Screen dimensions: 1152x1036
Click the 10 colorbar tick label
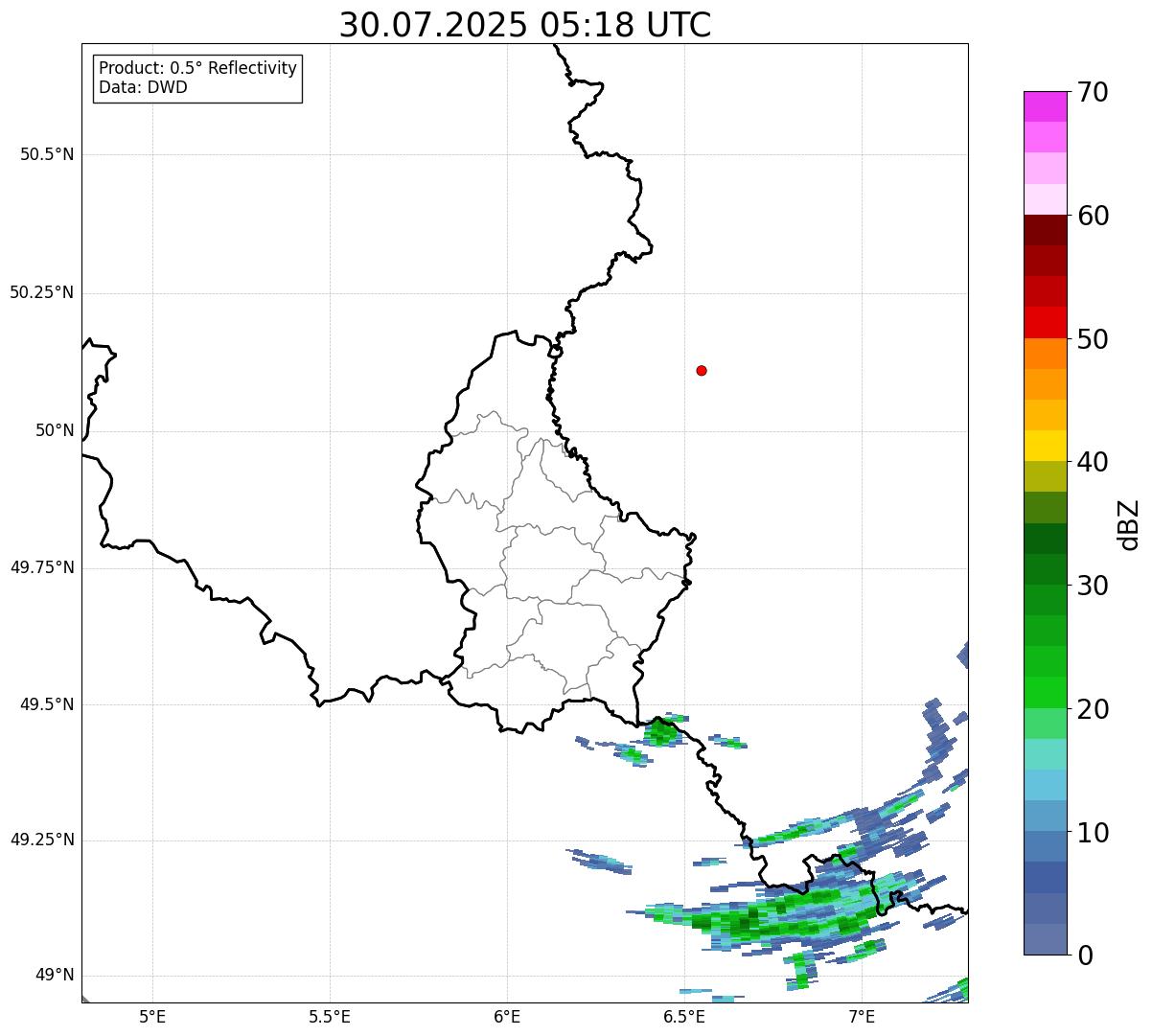1093,832
